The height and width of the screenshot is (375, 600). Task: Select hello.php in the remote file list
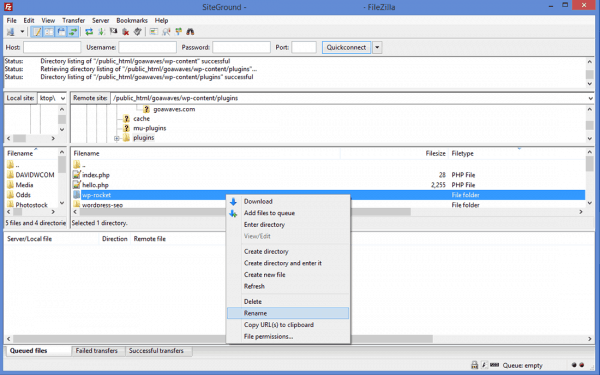(x=95, y=185)
